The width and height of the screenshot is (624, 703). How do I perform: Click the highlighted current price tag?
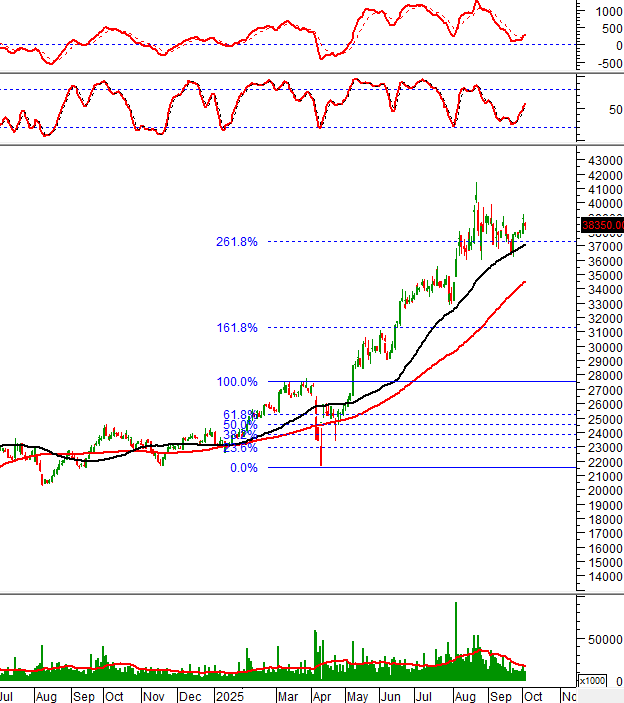(x=602, y=225)
